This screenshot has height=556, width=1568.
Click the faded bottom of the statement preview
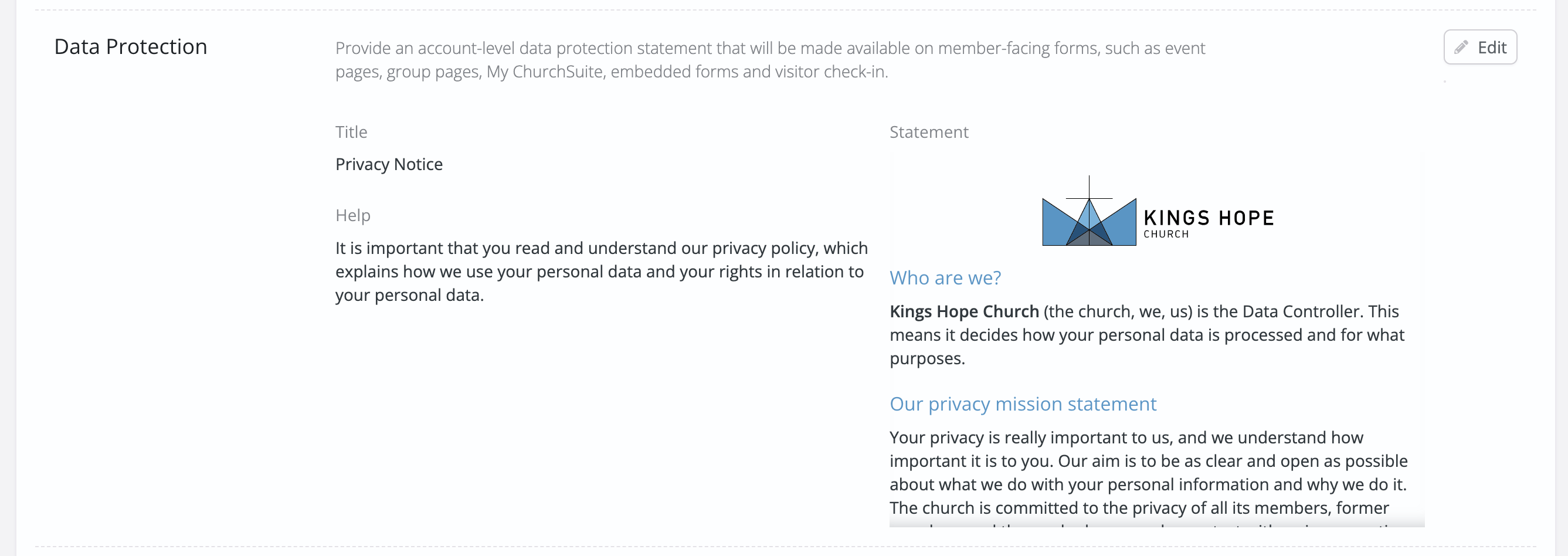click(x=1156, y=524)
